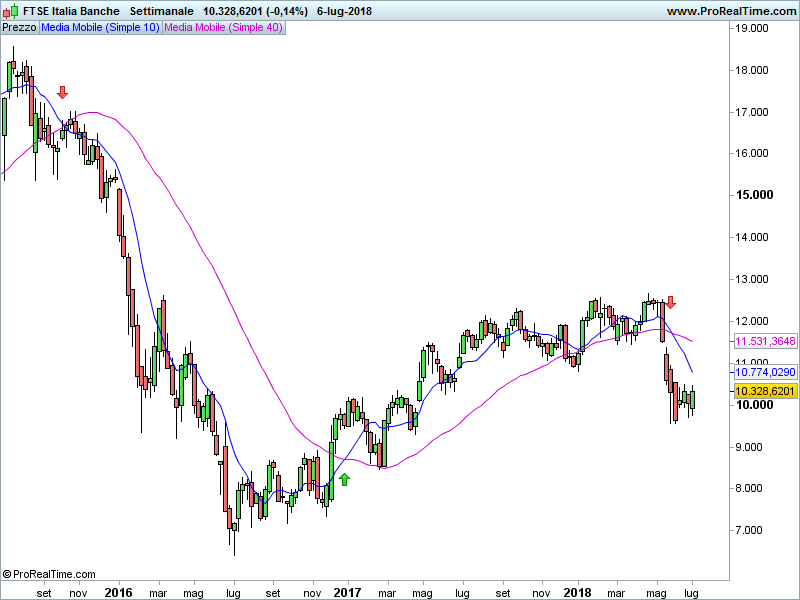This screenshot has width=800, height=600.
Task: Click the bold 15.000 price axis value
Action: 754,195
